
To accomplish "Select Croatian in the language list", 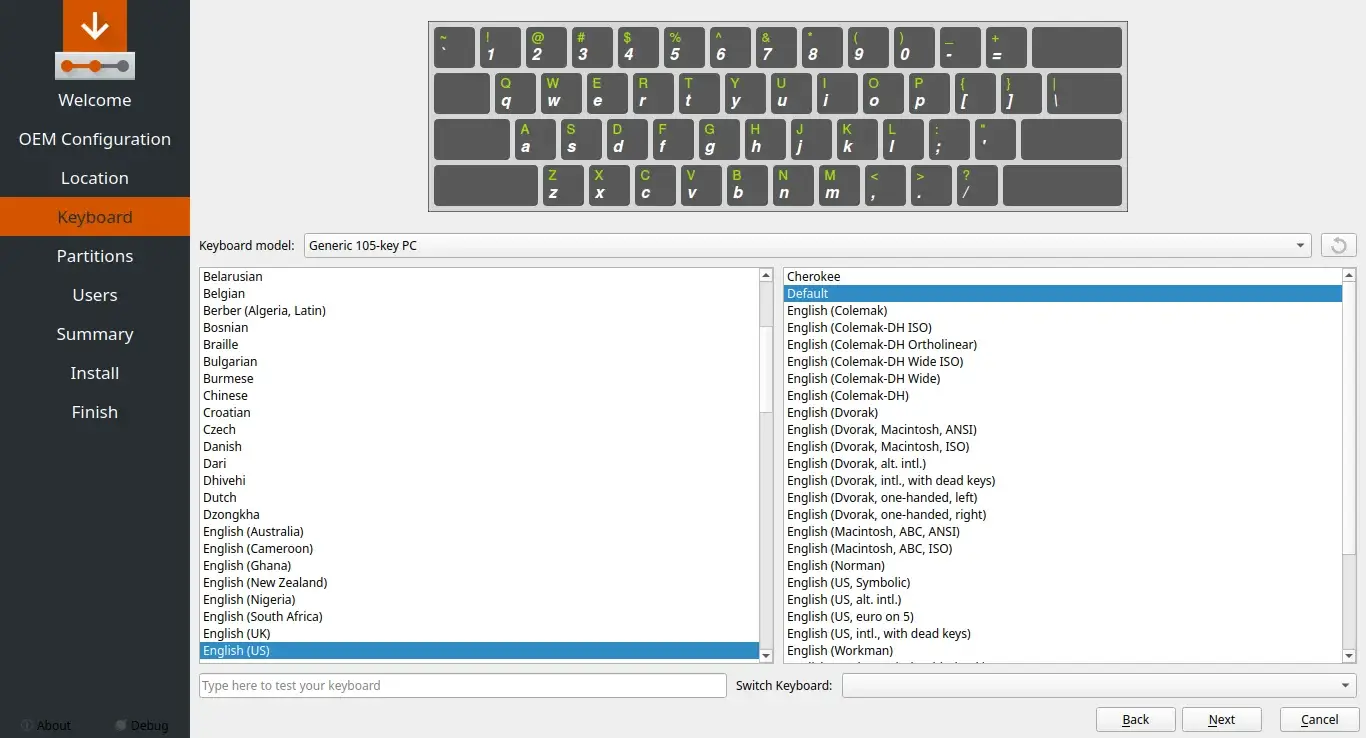I will [480, 412].
